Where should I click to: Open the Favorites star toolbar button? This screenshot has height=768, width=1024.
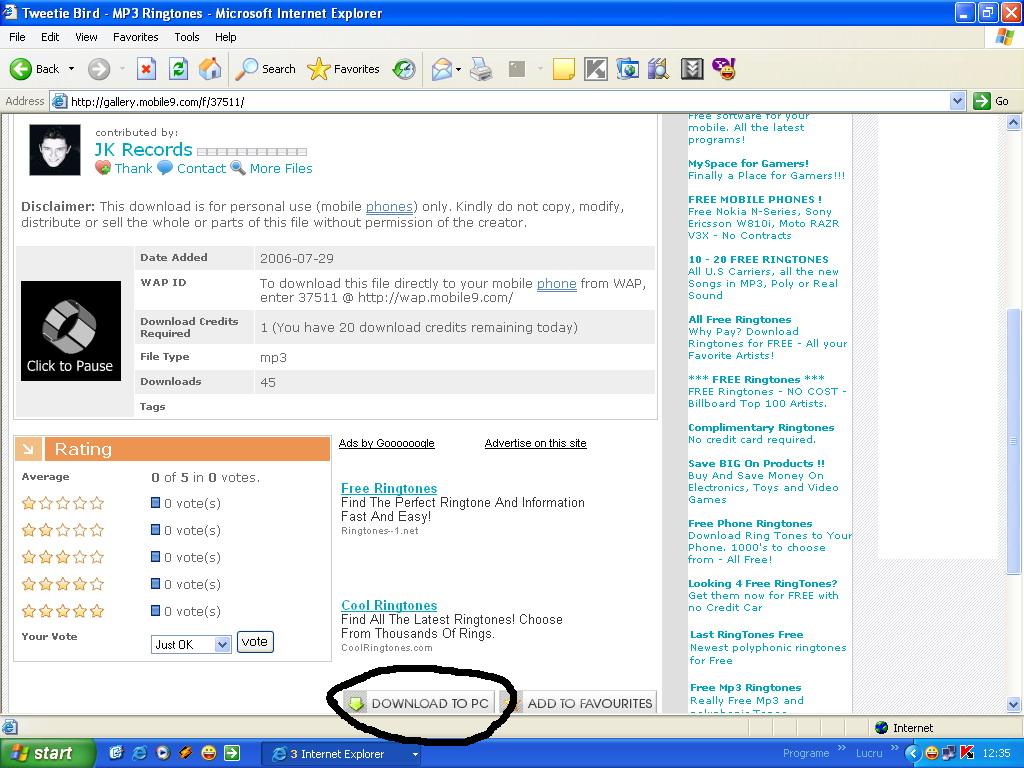344,69
